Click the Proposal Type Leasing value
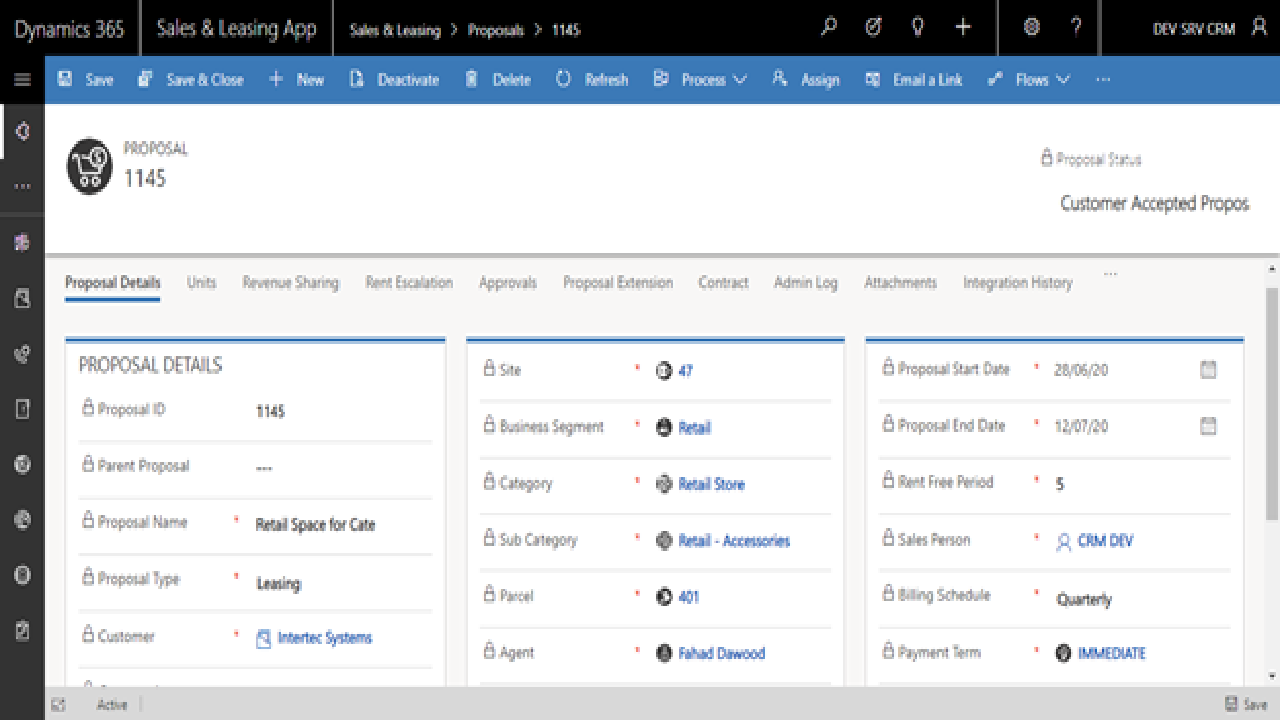 (278, 584)
